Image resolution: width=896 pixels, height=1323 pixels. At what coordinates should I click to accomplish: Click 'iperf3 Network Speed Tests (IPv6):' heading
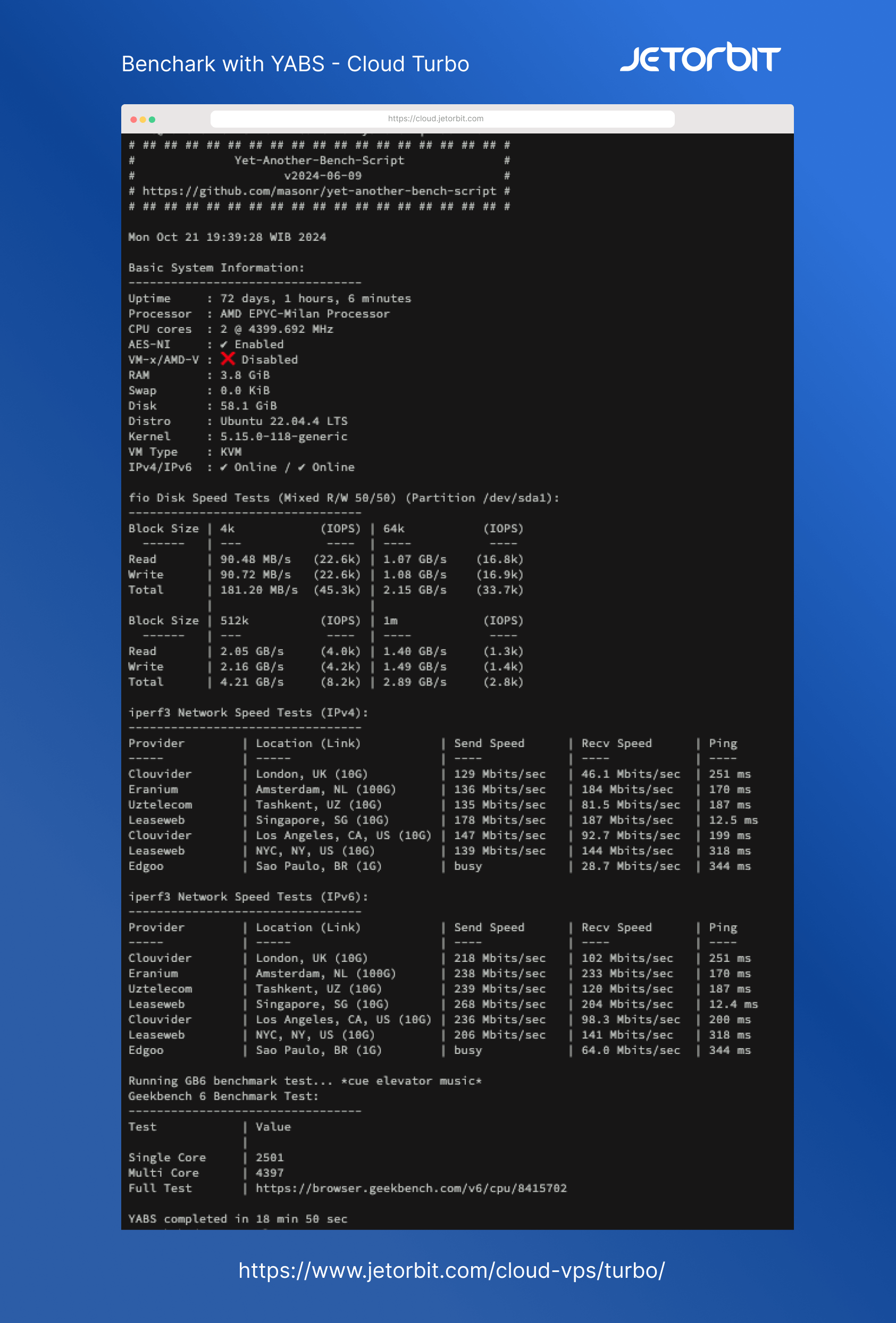point(248,897)
